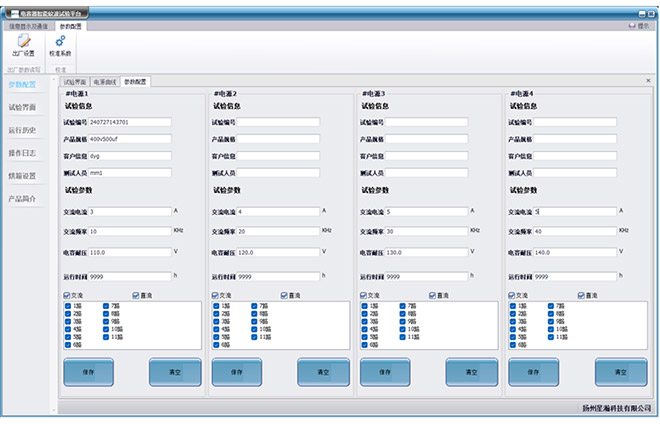Viewport: 660px width, 424px height.
Task: Open 参数配置 in the left sidebar
Action: tap(22, 85)
